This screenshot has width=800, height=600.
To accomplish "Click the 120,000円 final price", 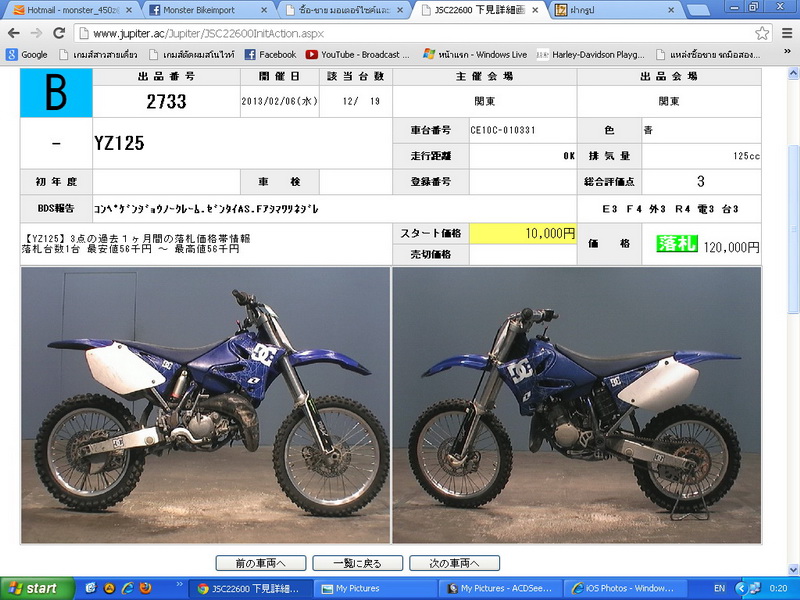I will (732, 247).
